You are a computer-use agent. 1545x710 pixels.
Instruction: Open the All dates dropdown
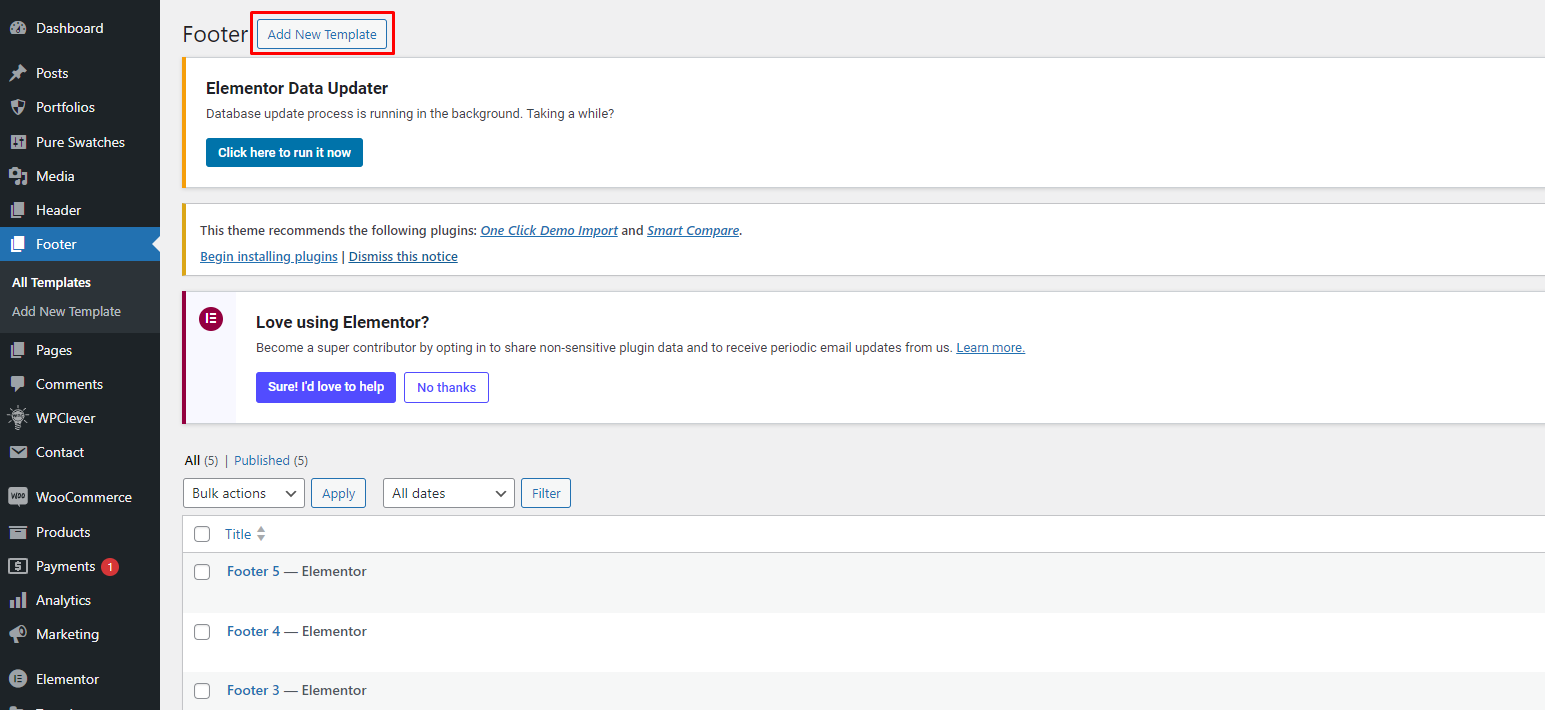[x=449, y=493]
